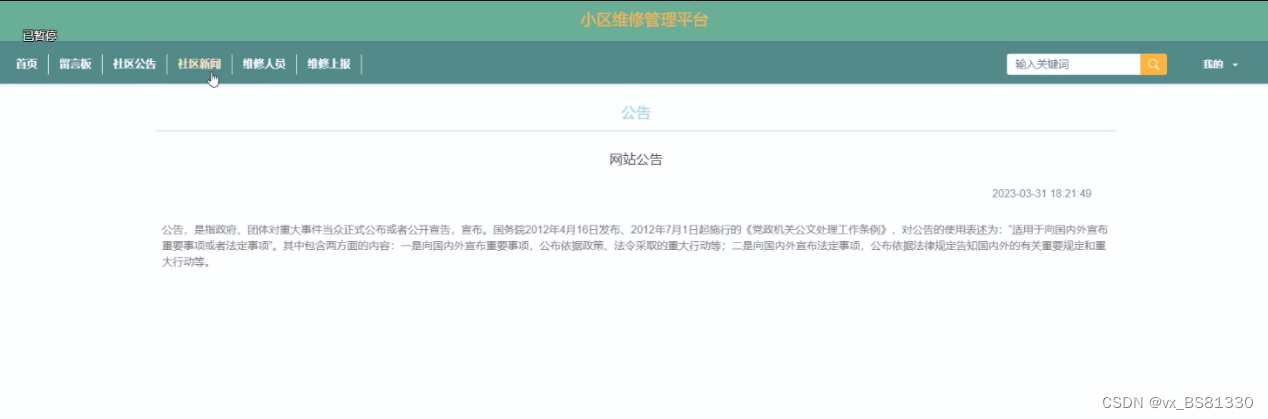This screenshot has height=419, width=1268.
Task: Click the timestamp 2023-03-31 18:21:49
Action: (1041, 193)
